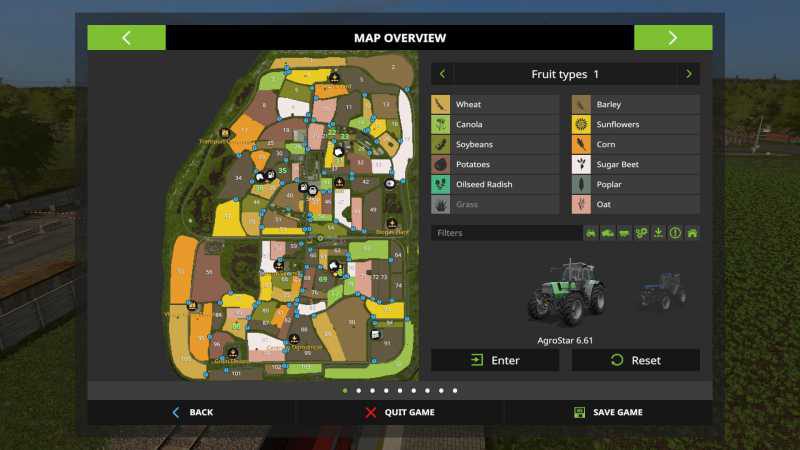Select the fifth page indicator dot
This screenshot has width=800, height=450.
point(400,391)
